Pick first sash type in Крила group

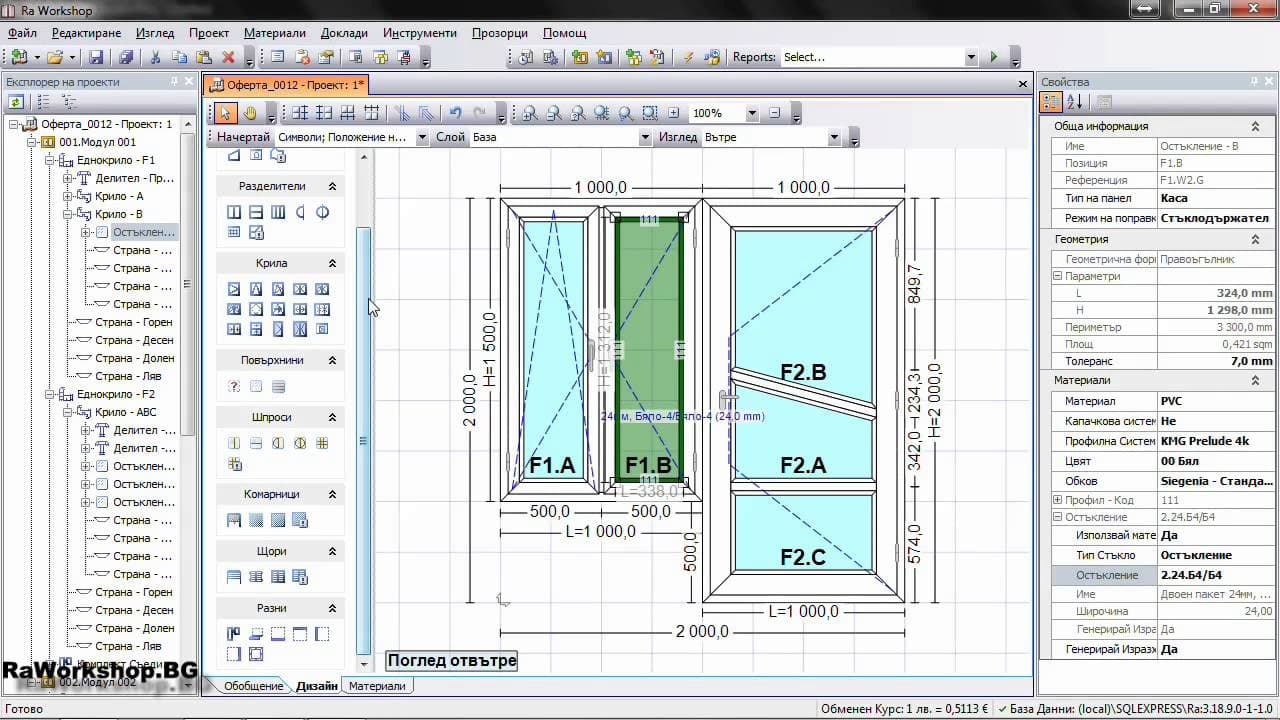pos(234,289)
